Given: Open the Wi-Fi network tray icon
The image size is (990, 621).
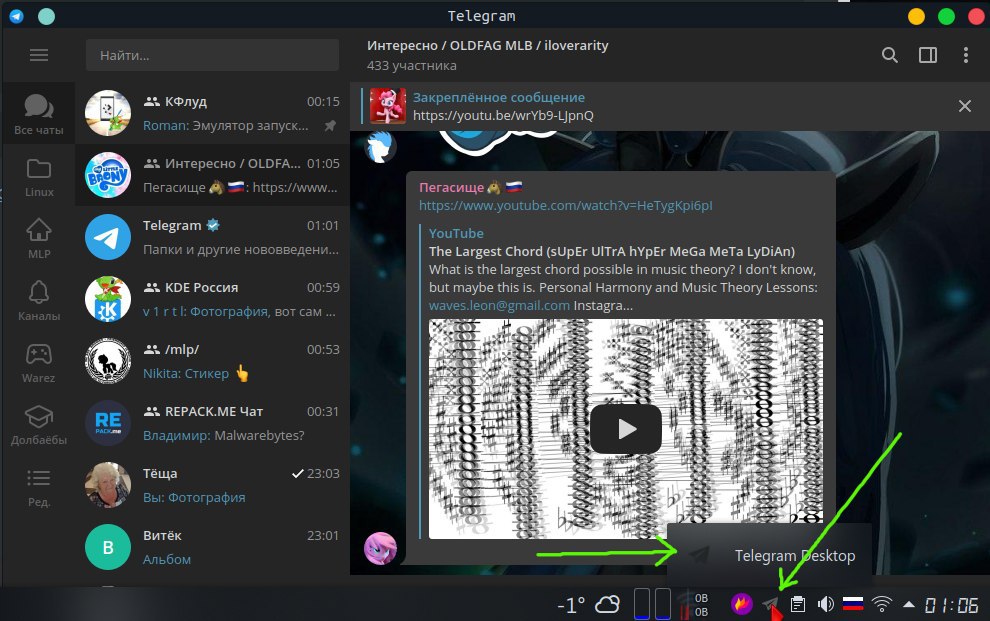Looking at the screenshot, I should (881, 605).
